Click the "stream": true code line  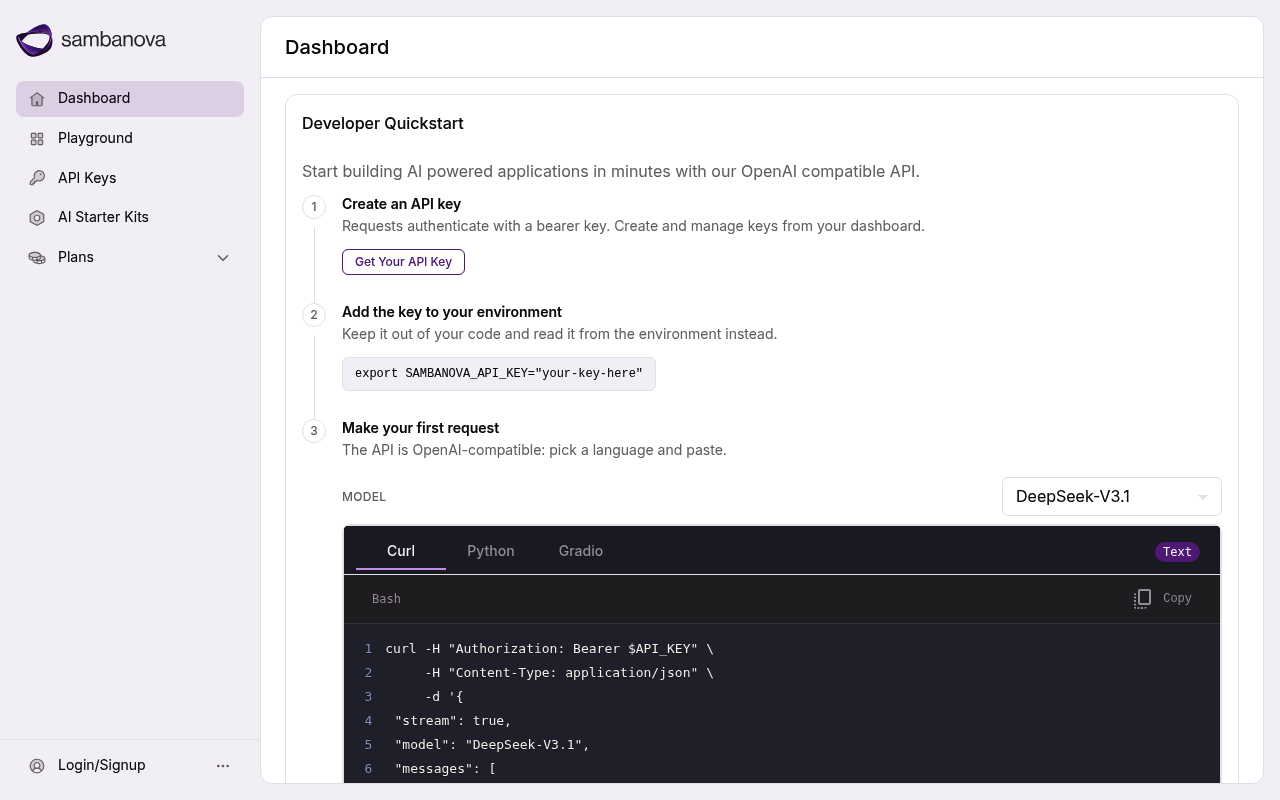coord(453,721)
